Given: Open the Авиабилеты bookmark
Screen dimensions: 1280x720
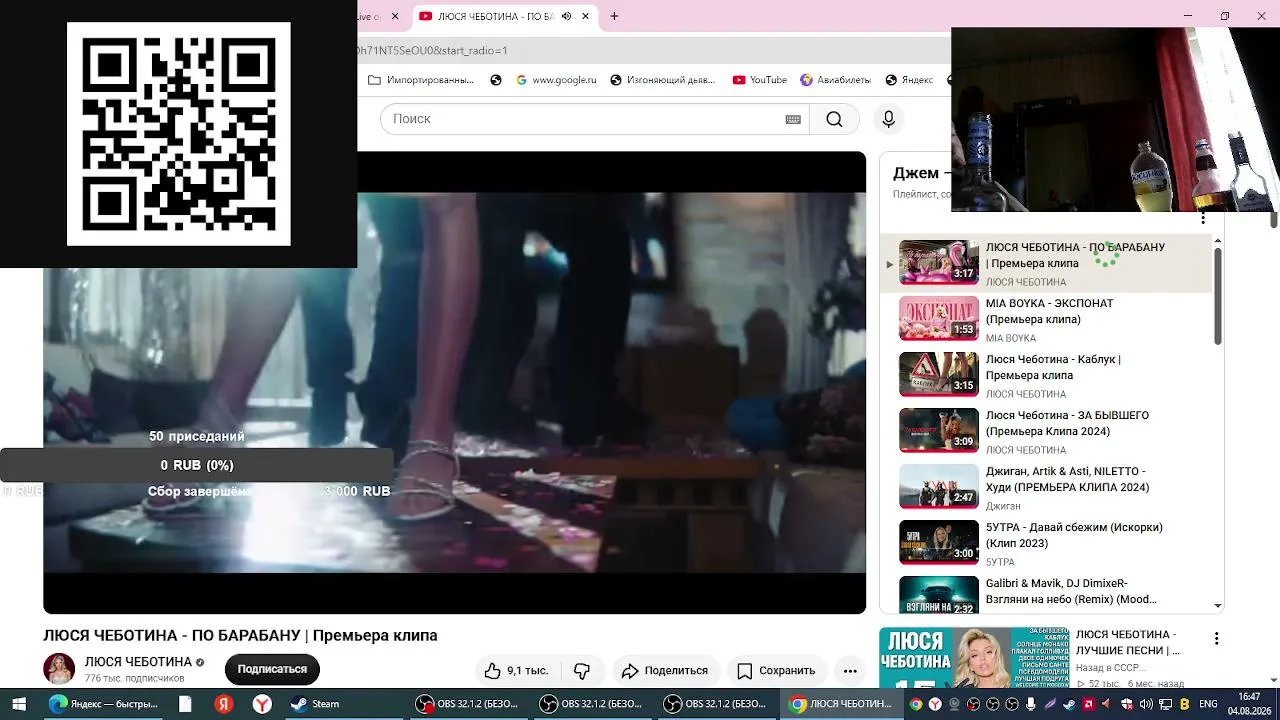Looking at the screenshot, I should pyautogui.click(x=835, y=80).
